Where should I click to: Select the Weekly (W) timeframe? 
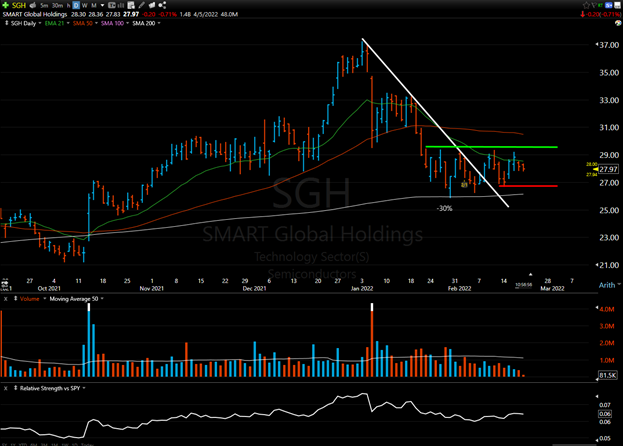pos(85,5)
